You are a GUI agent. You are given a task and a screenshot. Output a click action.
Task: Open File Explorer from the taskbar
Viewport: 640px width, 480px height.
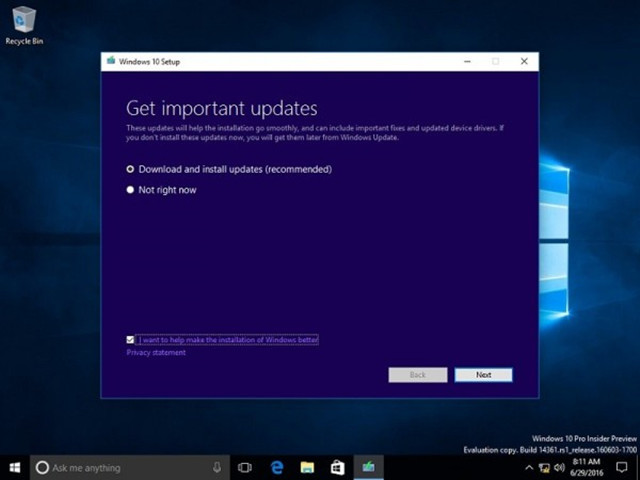[x=307, y=467]
